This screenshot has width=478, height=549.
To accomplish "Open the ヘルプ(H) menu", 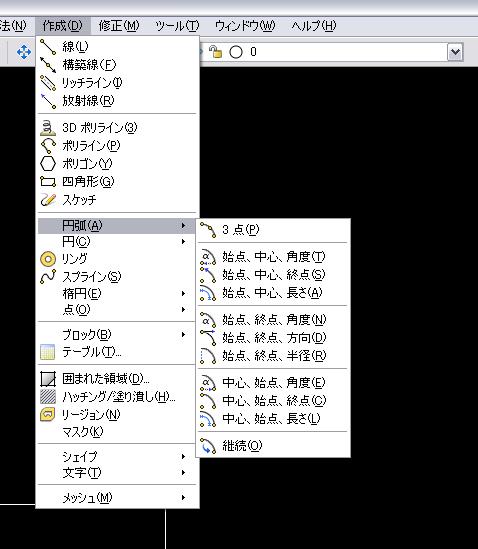I will point(313,26).
